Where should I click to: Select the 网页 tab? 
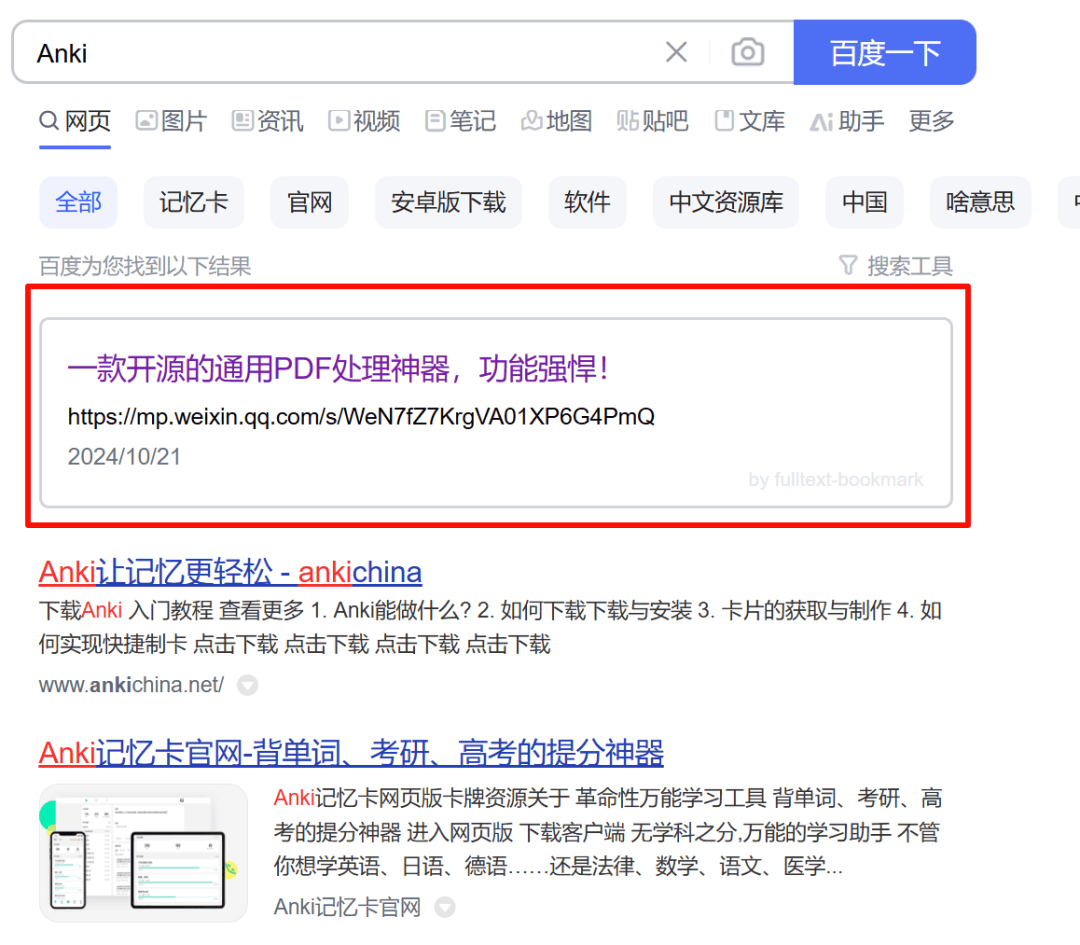[x=75, y=121]
